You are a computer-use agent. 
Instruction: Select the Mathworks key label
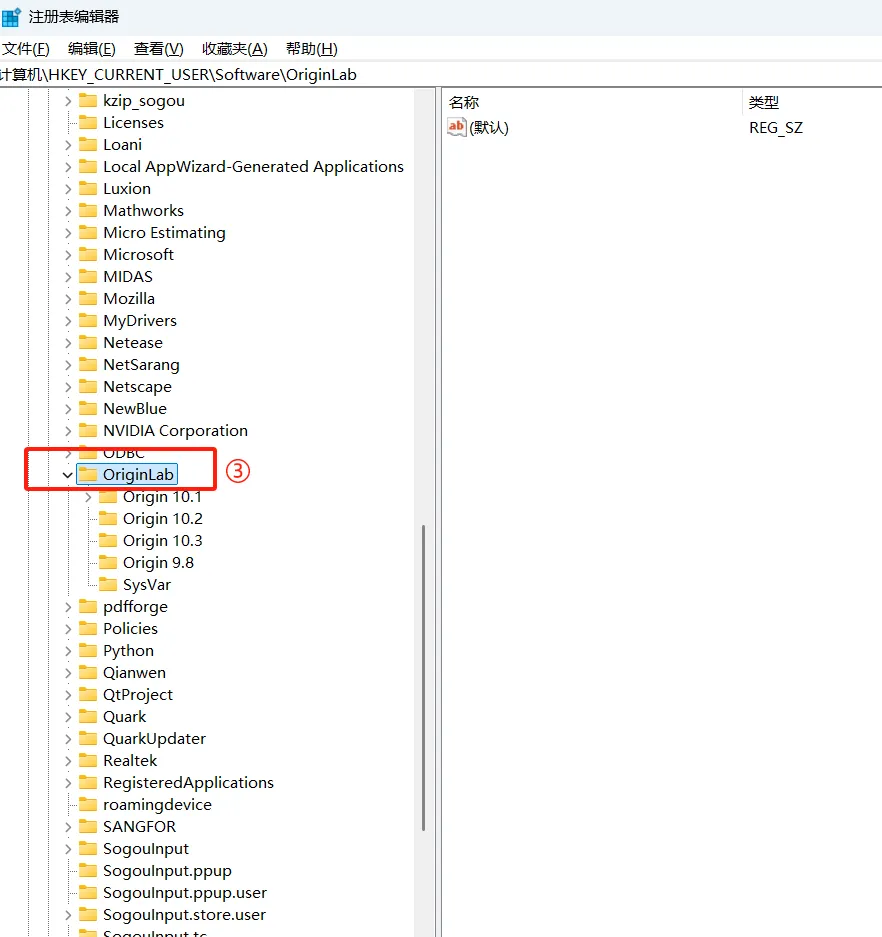click(x=143, y=211)
